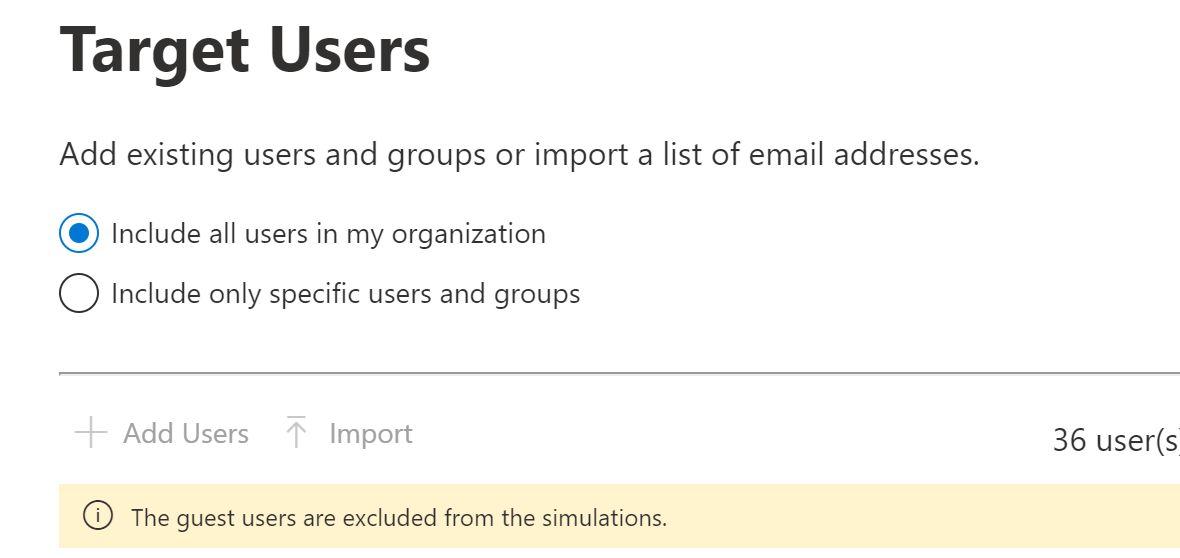Image resolution: width=1180 pixels, height=558 pixels.
Task: Click the horizontal divider line above Add Users
Action: (x=619, y=373)
